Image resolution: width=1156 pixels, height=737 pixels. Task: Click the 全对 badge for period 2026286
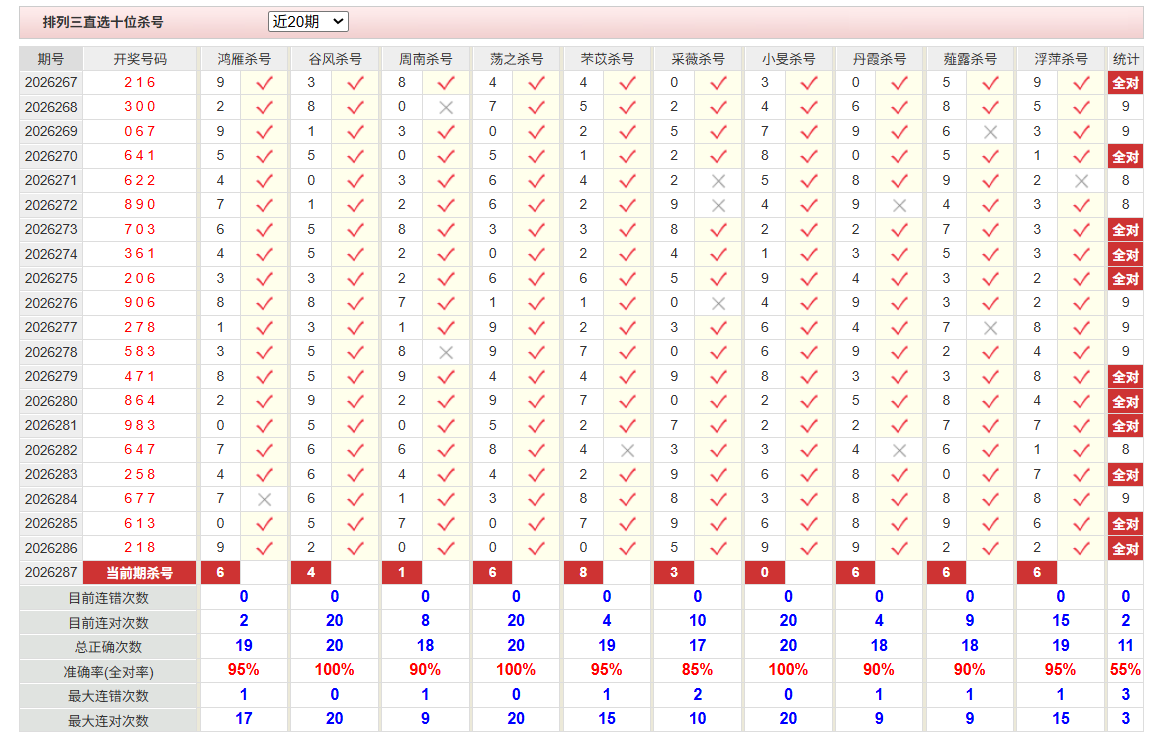click(x=1125, y=548)
